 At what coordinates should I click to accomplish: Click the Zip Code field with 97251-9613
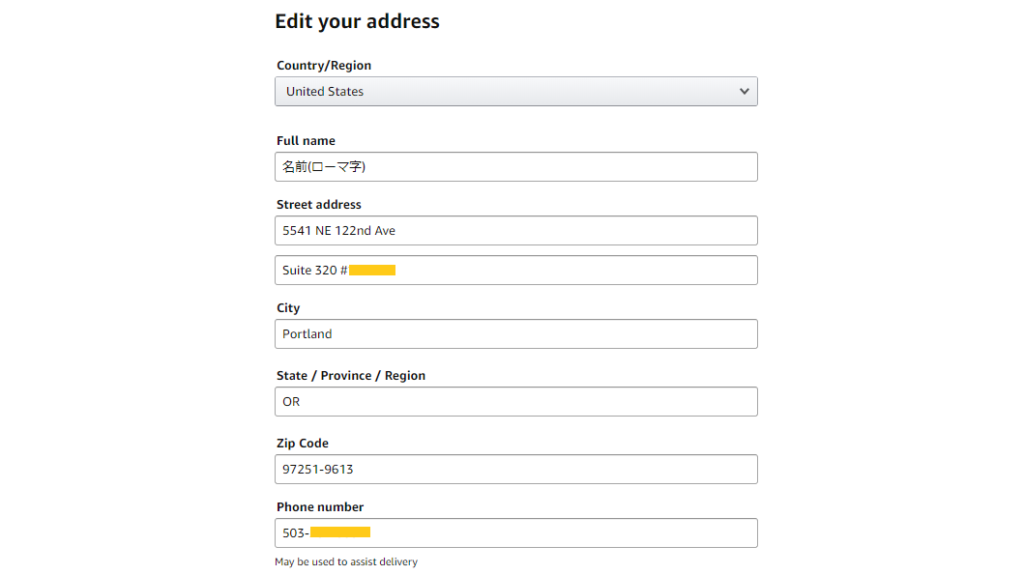tap(515, 469)
